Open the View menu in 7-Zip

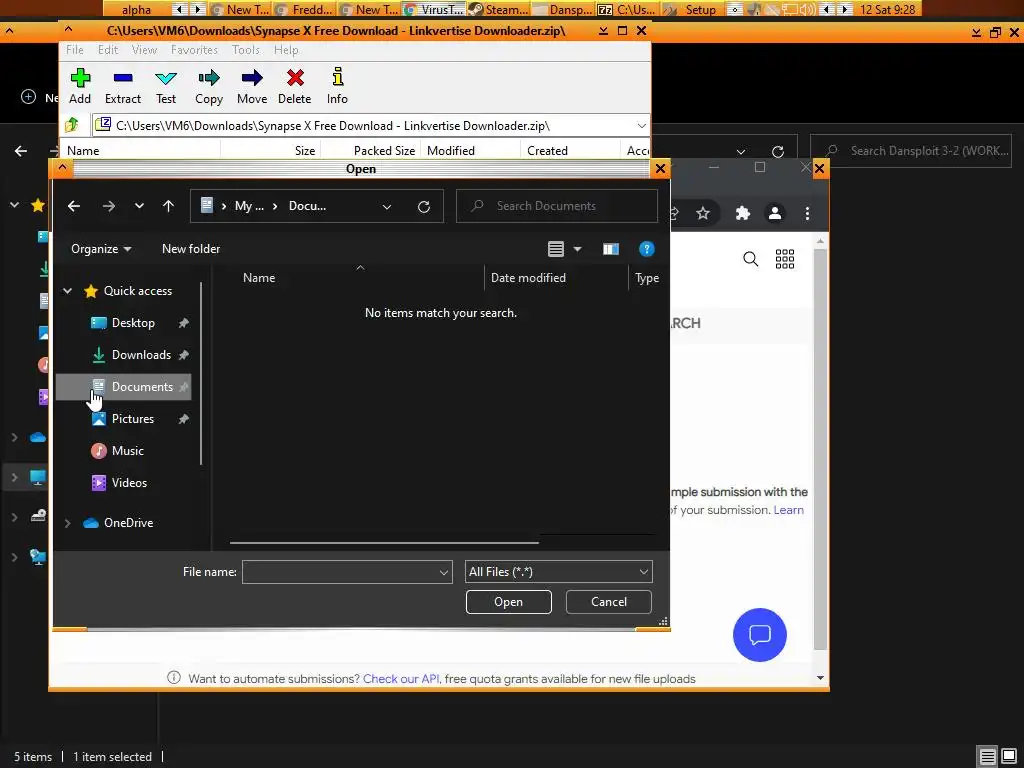144,50
